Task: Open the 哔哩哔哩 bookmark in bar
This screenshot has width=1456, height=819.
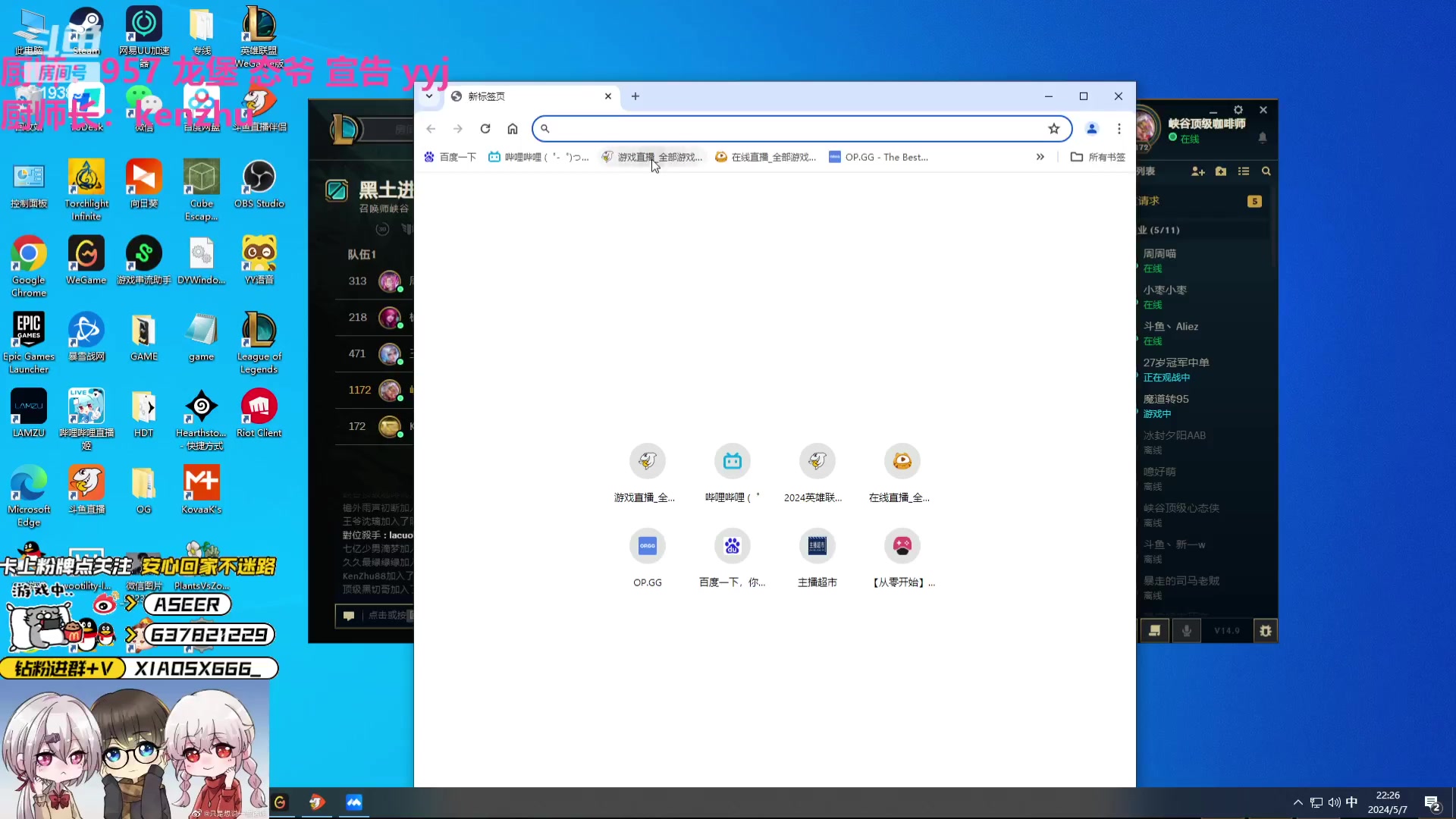Action: [538, 157]
